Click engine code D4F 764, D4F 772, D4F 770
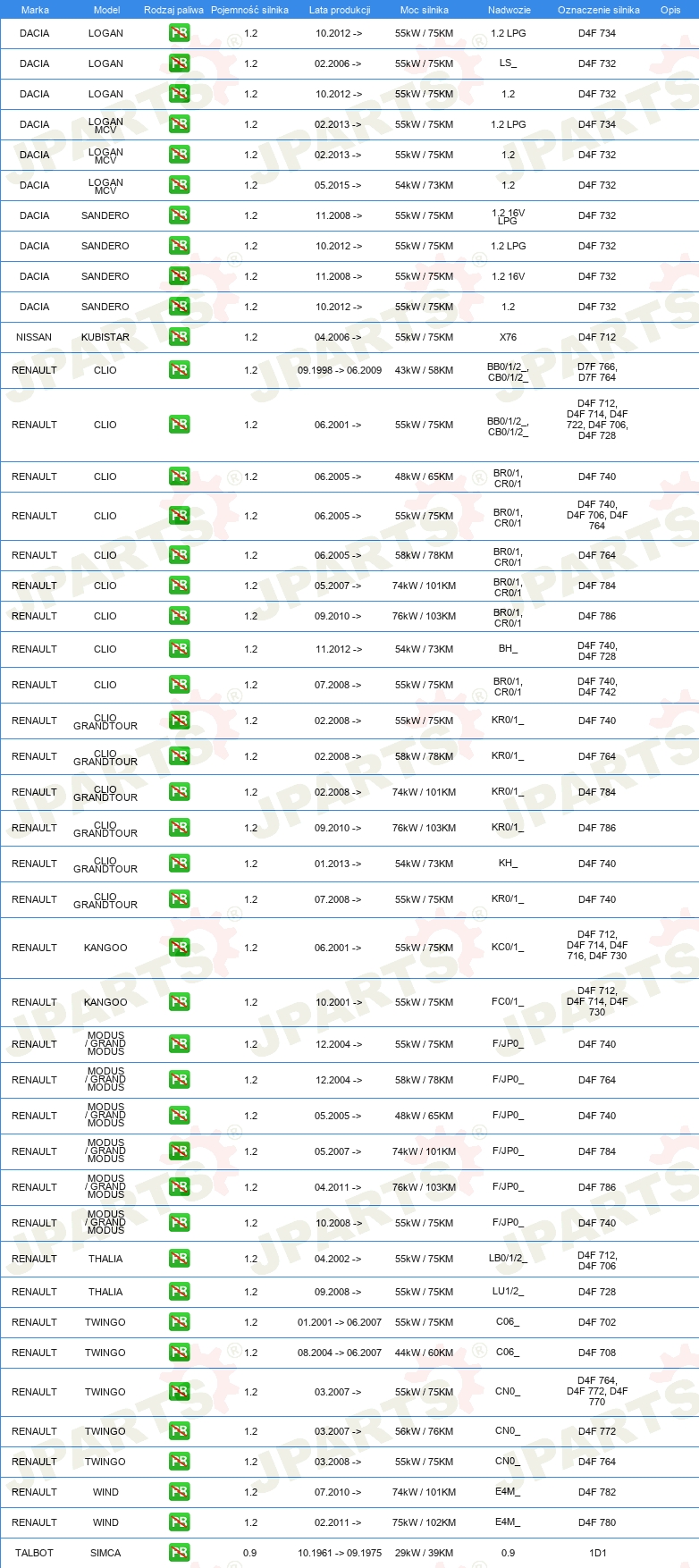The image size is (699, 1568). tap(597, 1391)
